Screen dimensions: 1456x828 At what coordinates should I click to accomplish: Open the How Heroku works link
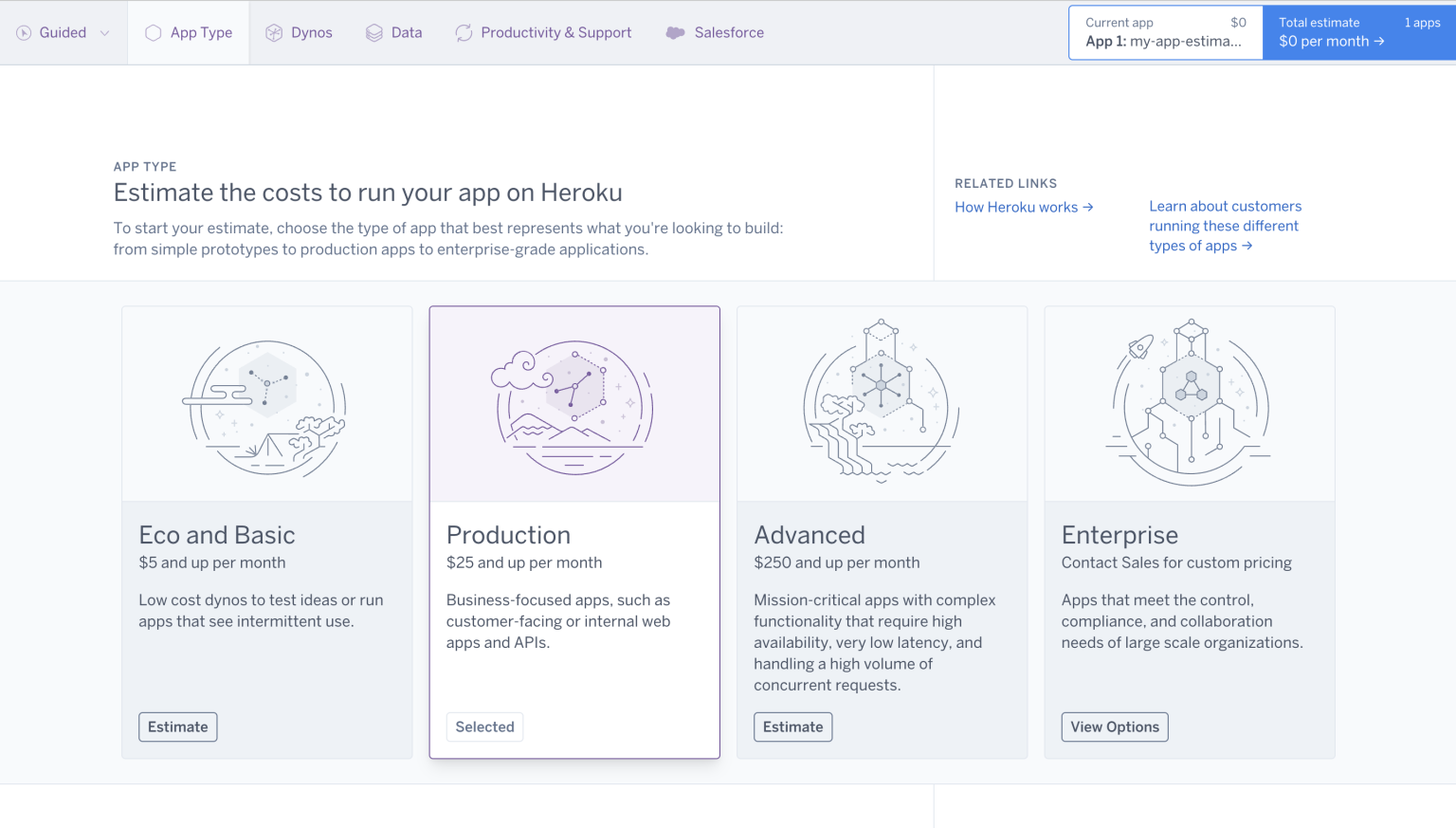coord(1016,207)
